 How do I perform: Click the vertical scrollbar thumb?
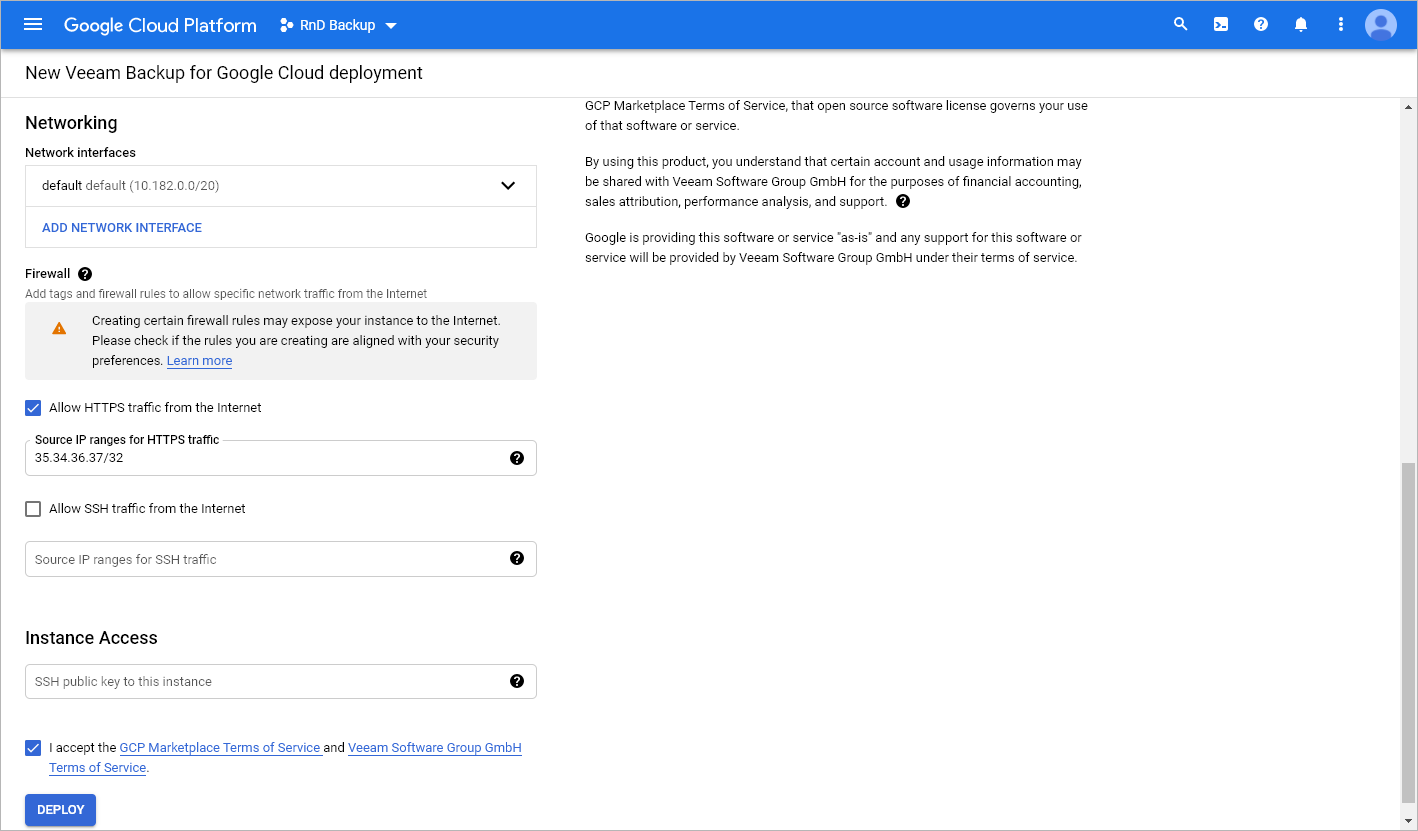[x=1408, y=632]
